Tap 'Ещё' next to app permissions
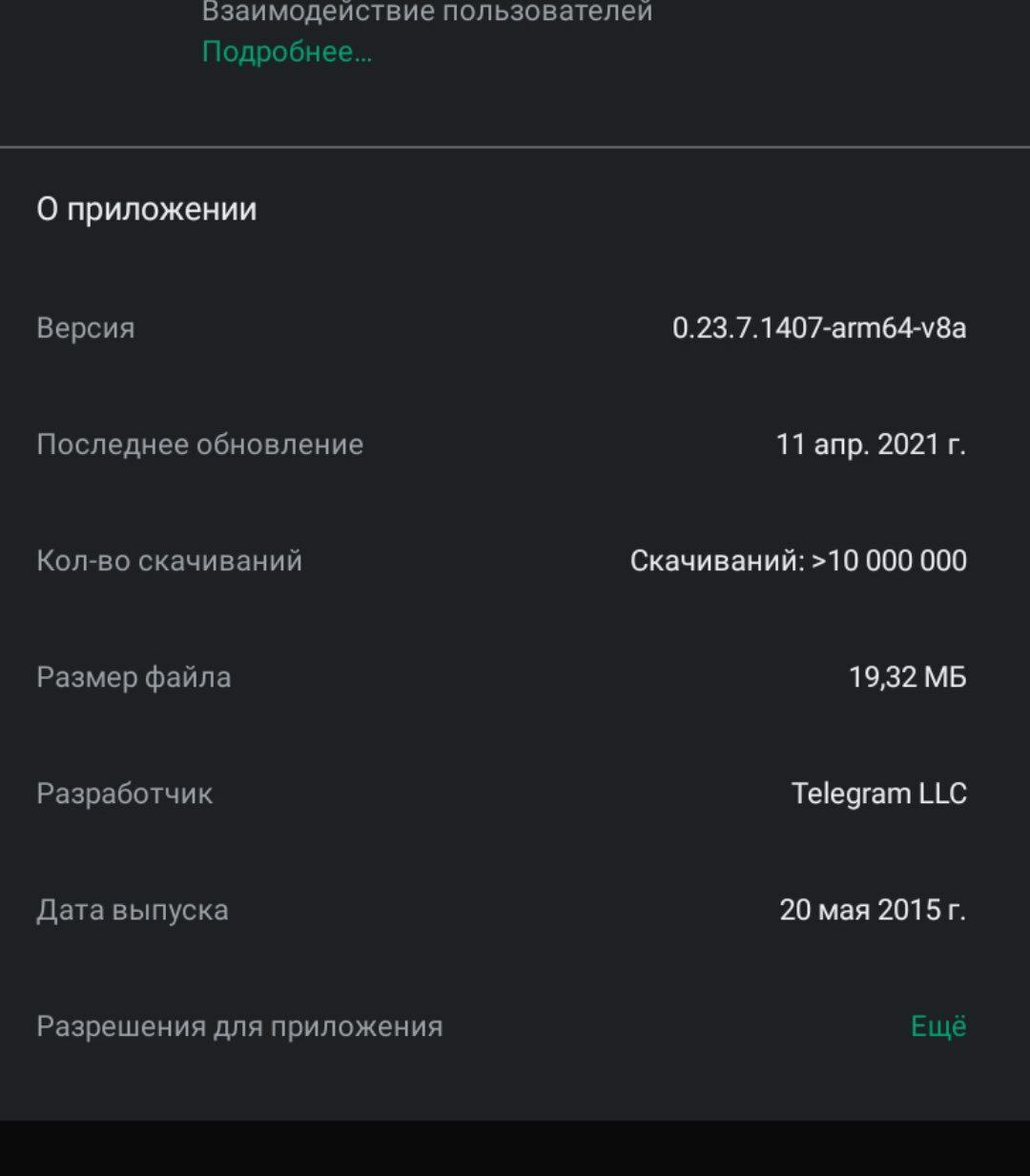This screenshot has width=1030, height=1176. 938,1026
